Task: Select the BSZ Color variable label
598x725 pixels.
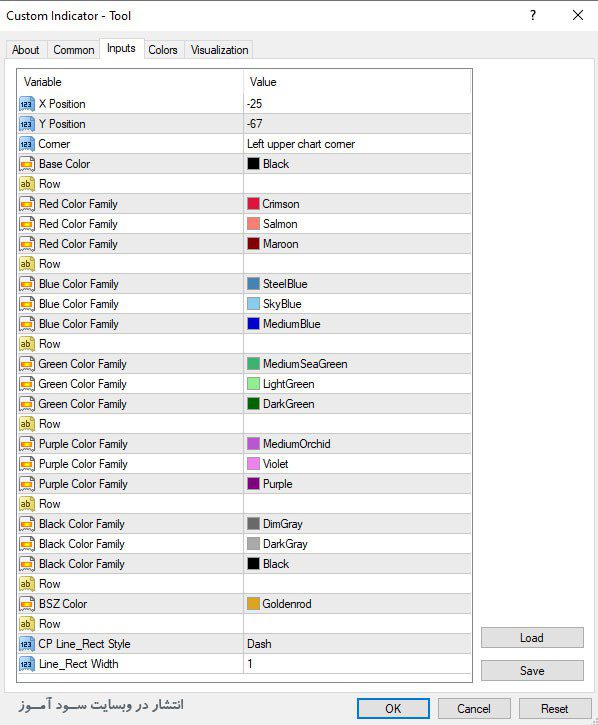Action: 63,604
